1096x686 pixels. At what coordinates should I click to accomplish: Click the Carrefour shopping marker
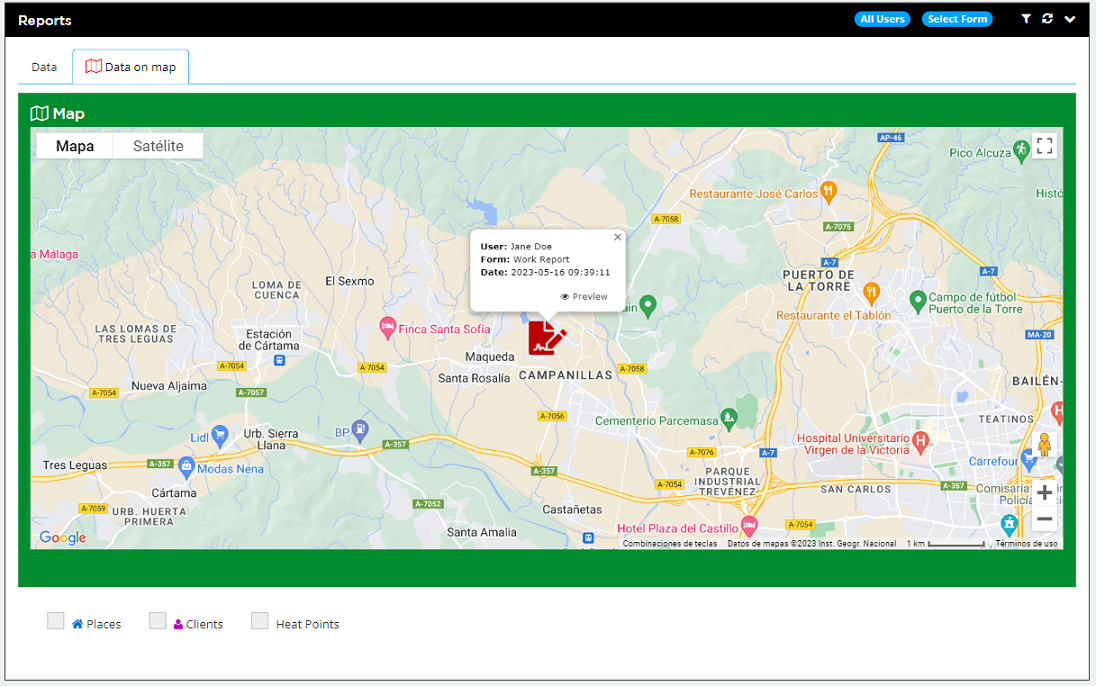1028,459
